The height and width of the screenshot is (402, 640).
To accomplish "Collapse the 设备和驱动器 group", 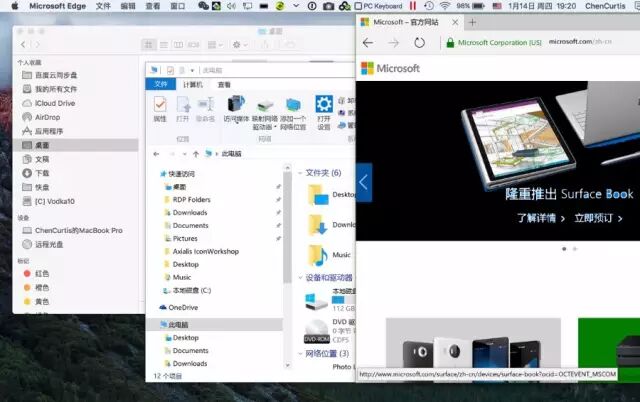I will 300,278.
